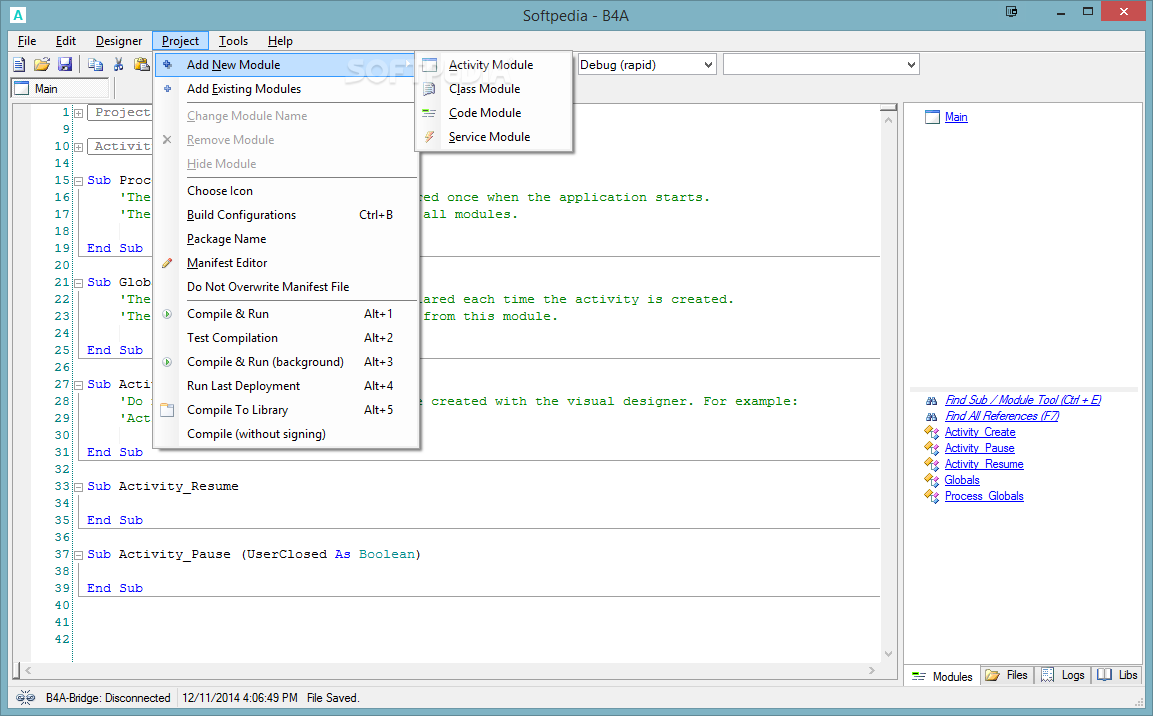Select Package Name menu item
This screenshot has height=716, width=1153.
pos(287,239)
